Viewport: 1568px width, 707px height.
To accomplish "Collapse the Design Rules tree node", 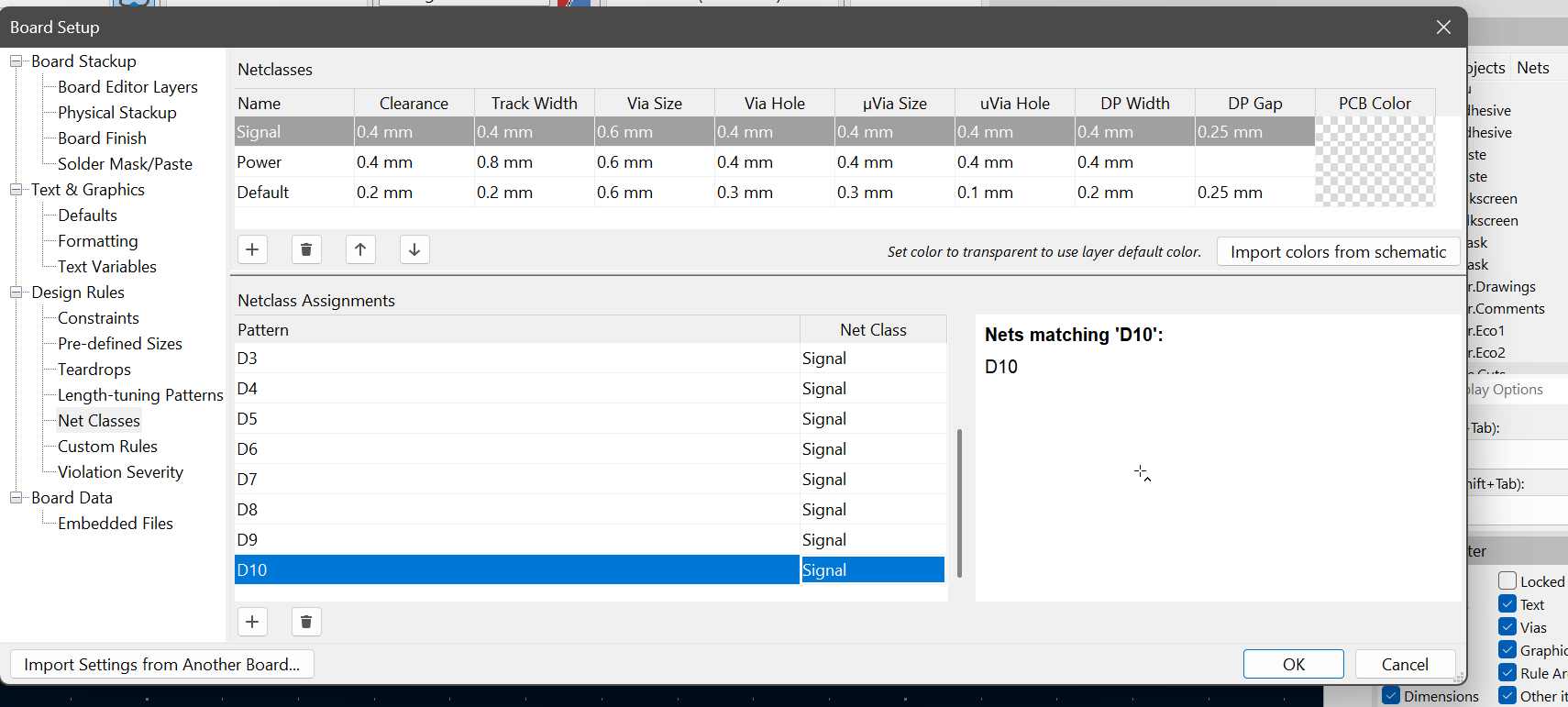I will (16, 293).
